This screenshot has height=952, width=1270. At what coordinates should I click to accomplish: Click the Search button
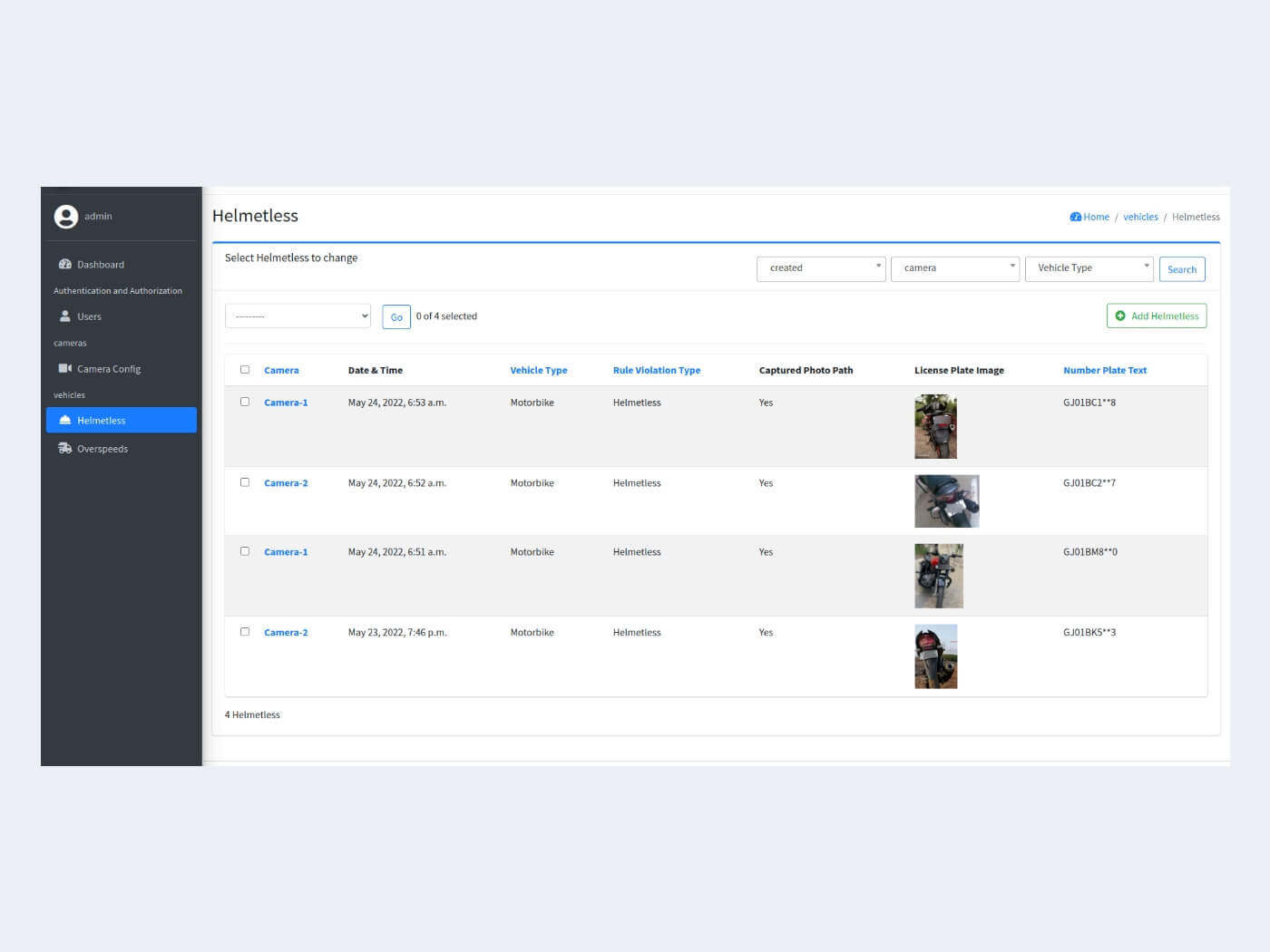tap(1182, 269)
